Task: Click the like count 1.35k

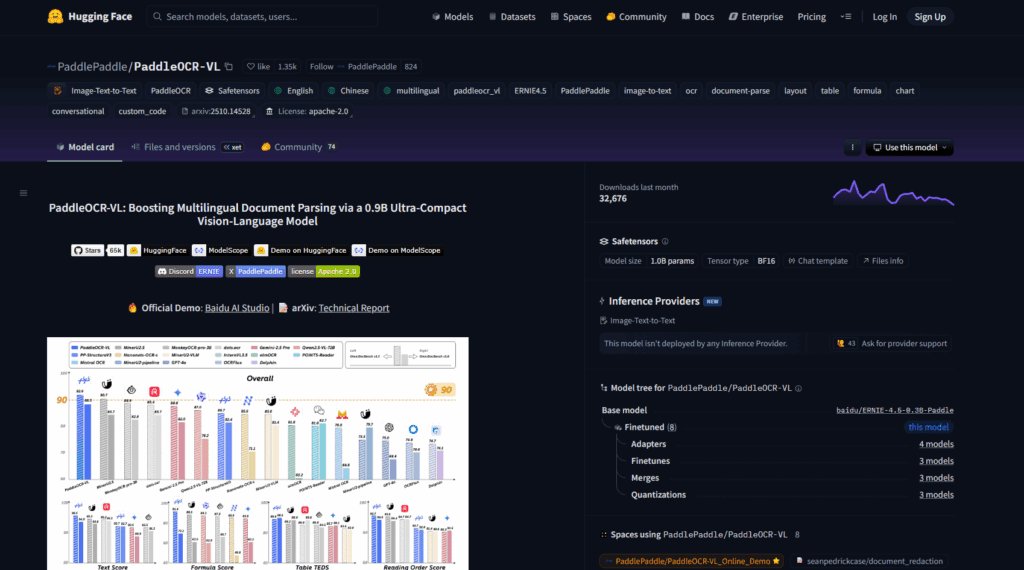Action: 287,67
